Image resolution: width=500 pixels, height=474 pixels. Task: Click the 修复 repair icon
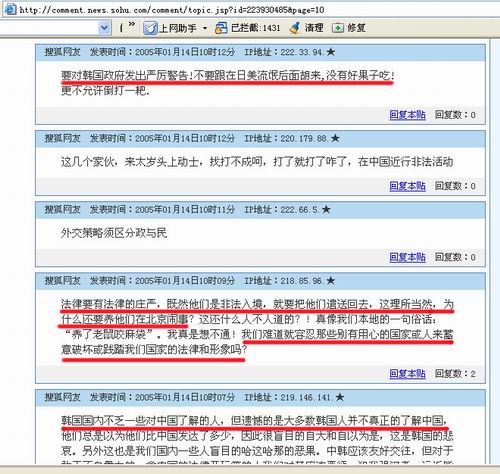point(338,28)
